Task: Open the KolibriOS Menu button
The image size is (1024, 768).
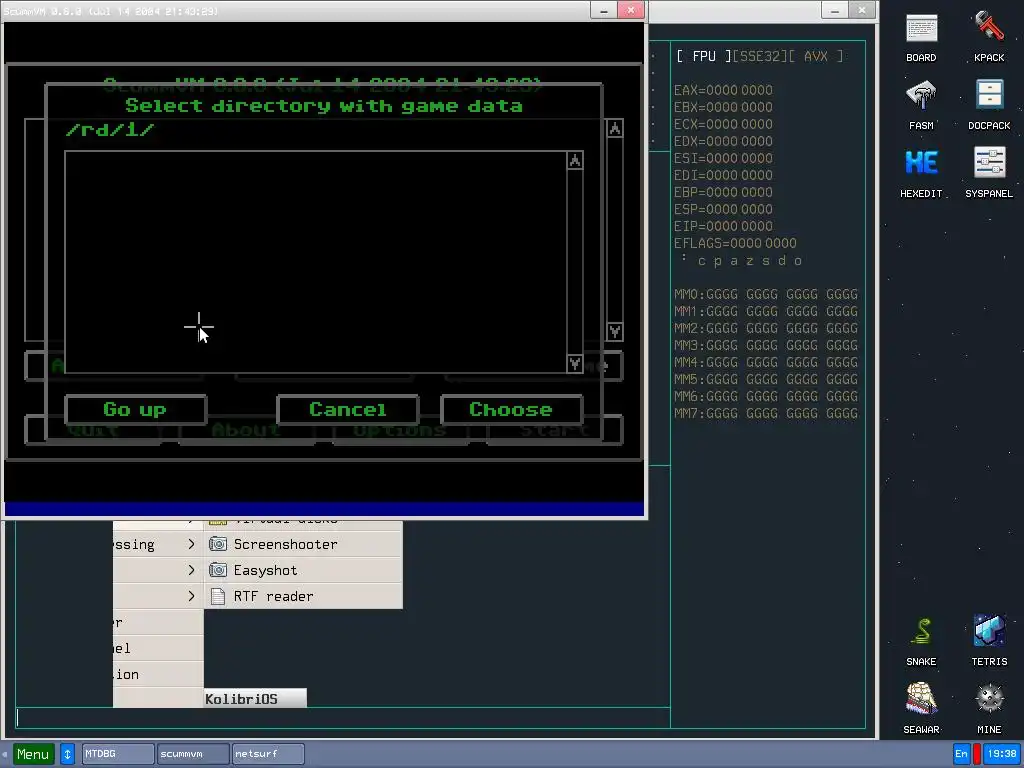Action: click(x=33, y=754)
